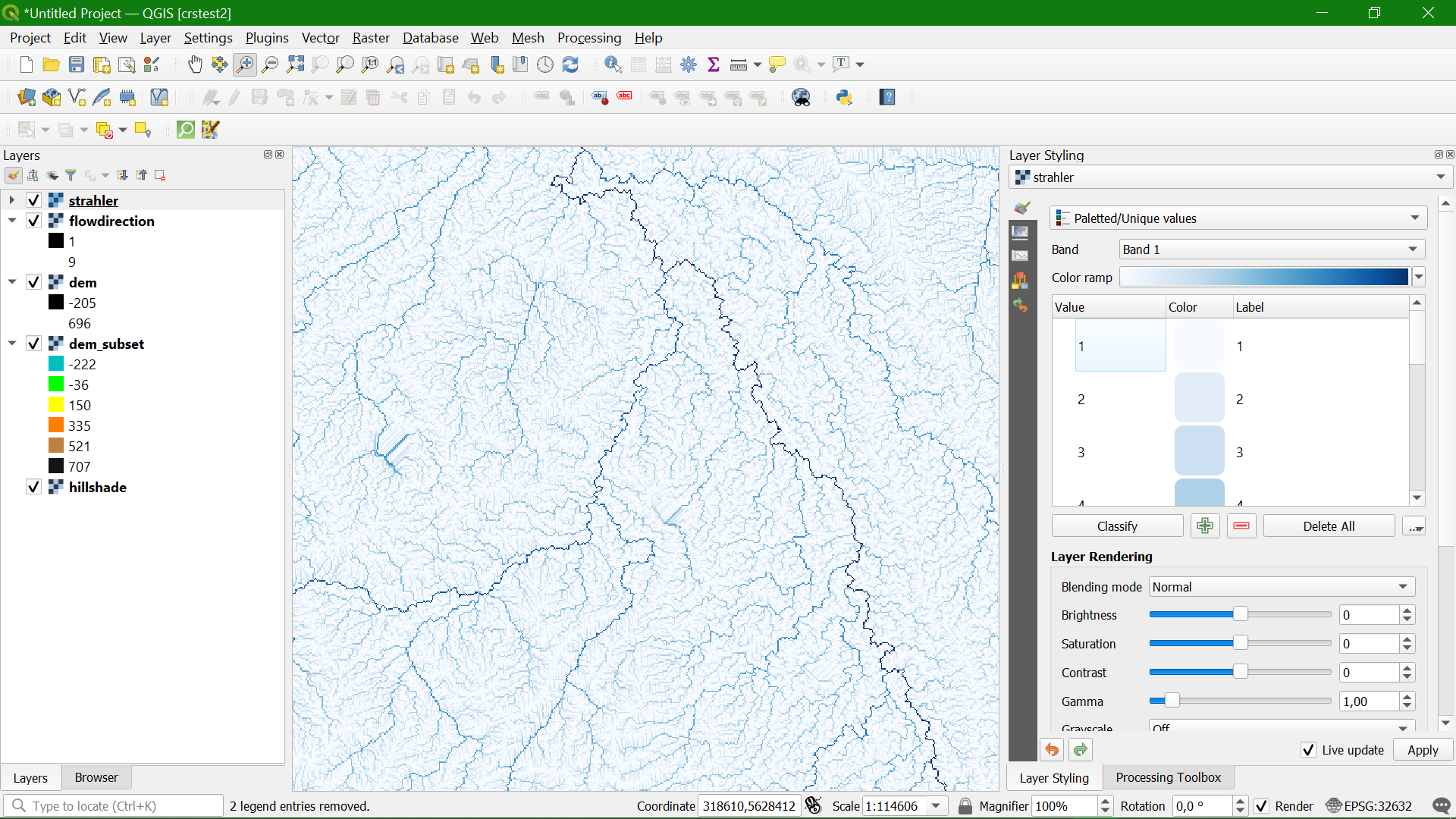Activate the Pan Map tool

[195, 64]
